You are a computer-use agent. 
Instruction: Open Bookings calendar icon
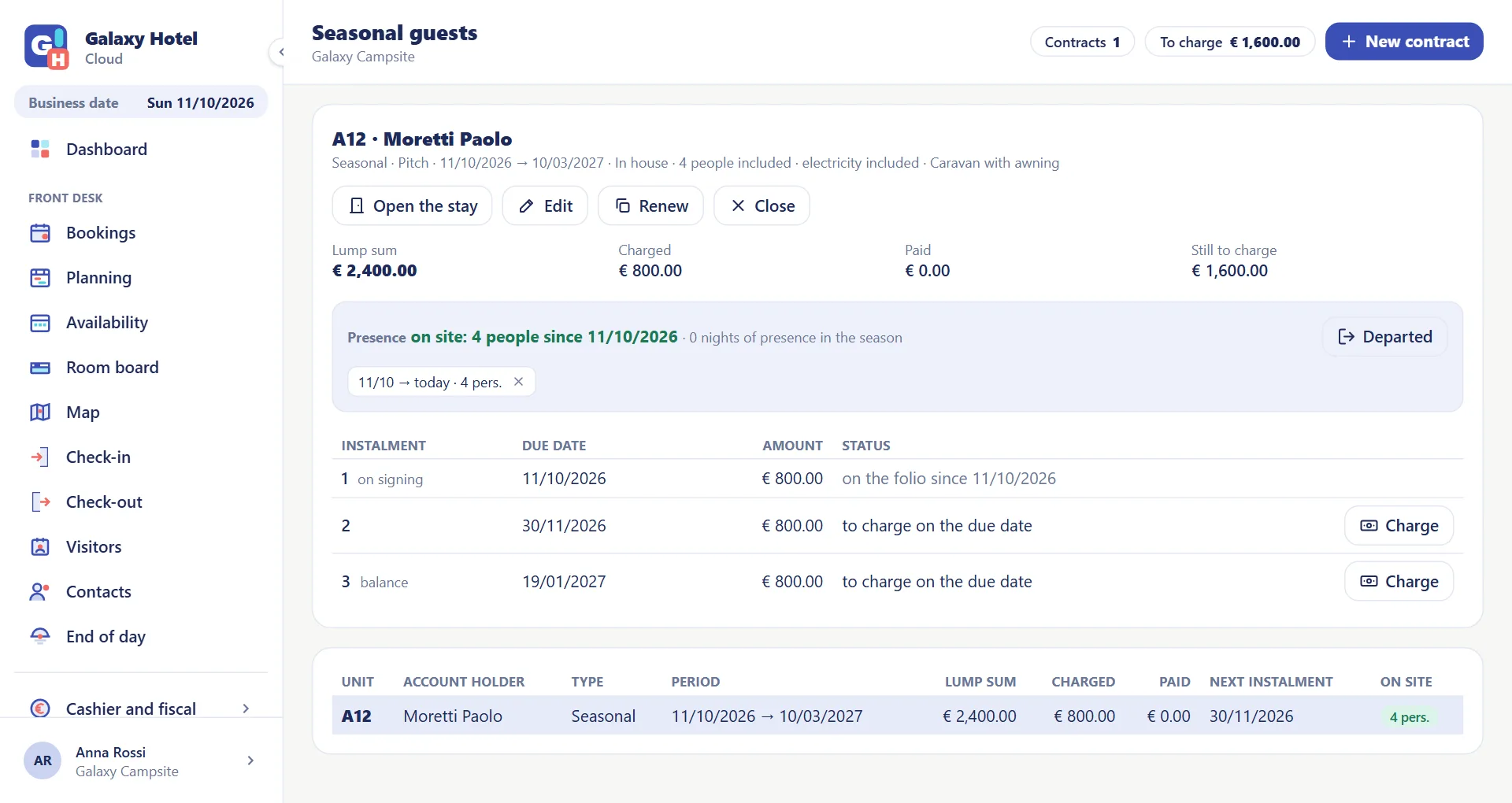(x=40, y=233)
